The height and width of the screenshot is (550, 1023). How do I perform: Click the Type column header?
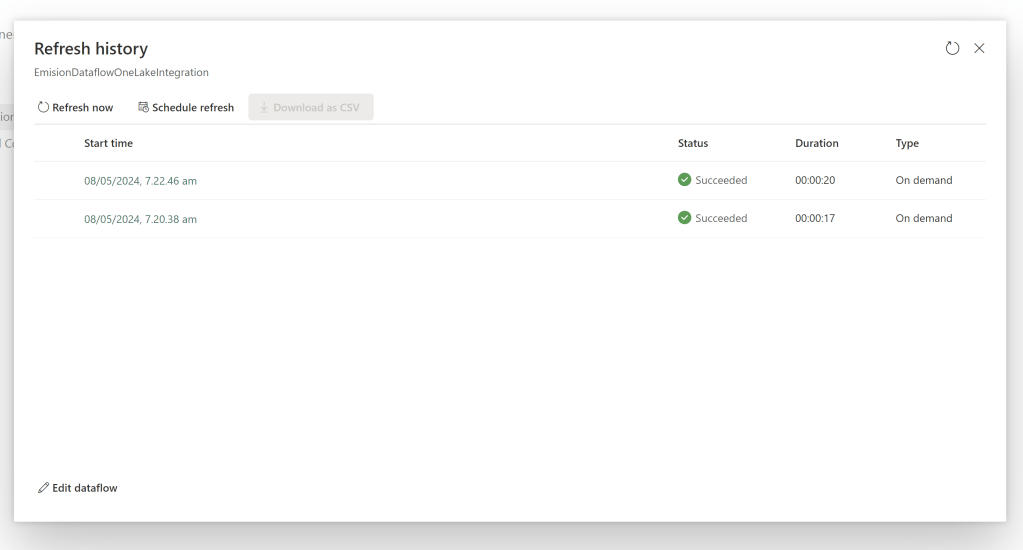tap(907, 143)
